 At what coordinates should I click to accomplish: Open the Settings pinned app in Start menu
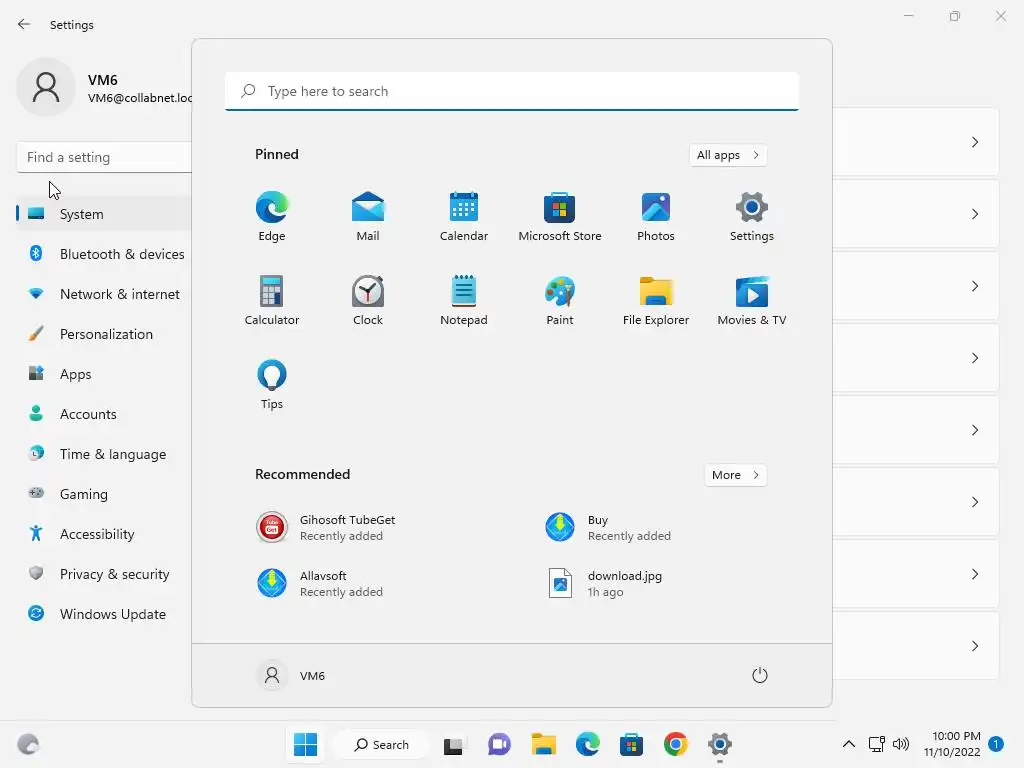tap(752, 216)
